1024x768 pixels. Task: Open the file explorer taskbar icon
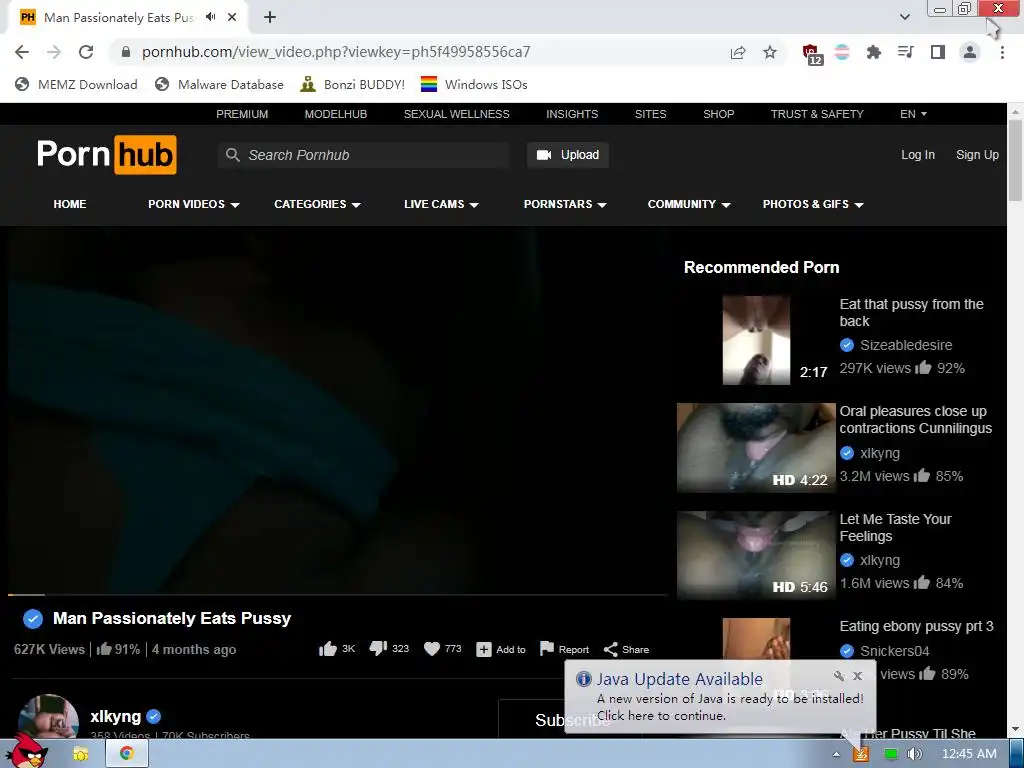(x=81, y=754)
